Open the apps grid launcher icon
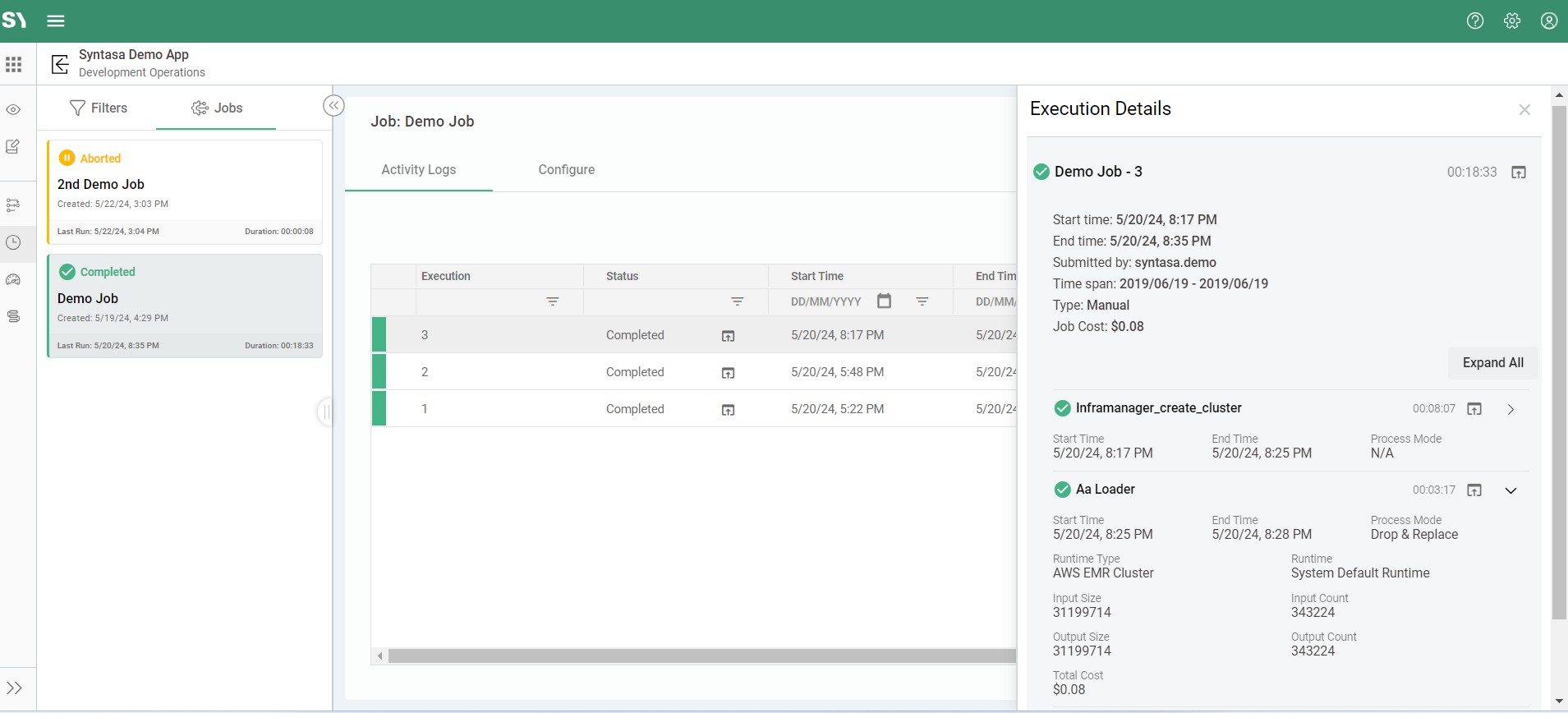Image resolution: width=1568 pixels, height=713 pixels. (x=14, y=64)
